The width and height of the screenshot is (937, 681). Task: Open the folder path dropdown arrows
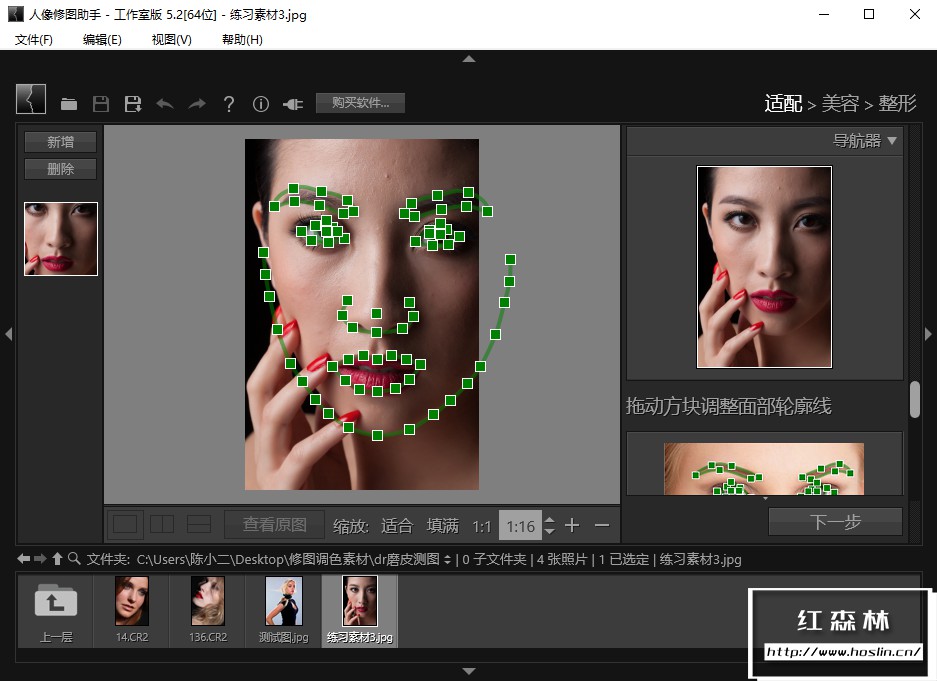click(447, 560)
